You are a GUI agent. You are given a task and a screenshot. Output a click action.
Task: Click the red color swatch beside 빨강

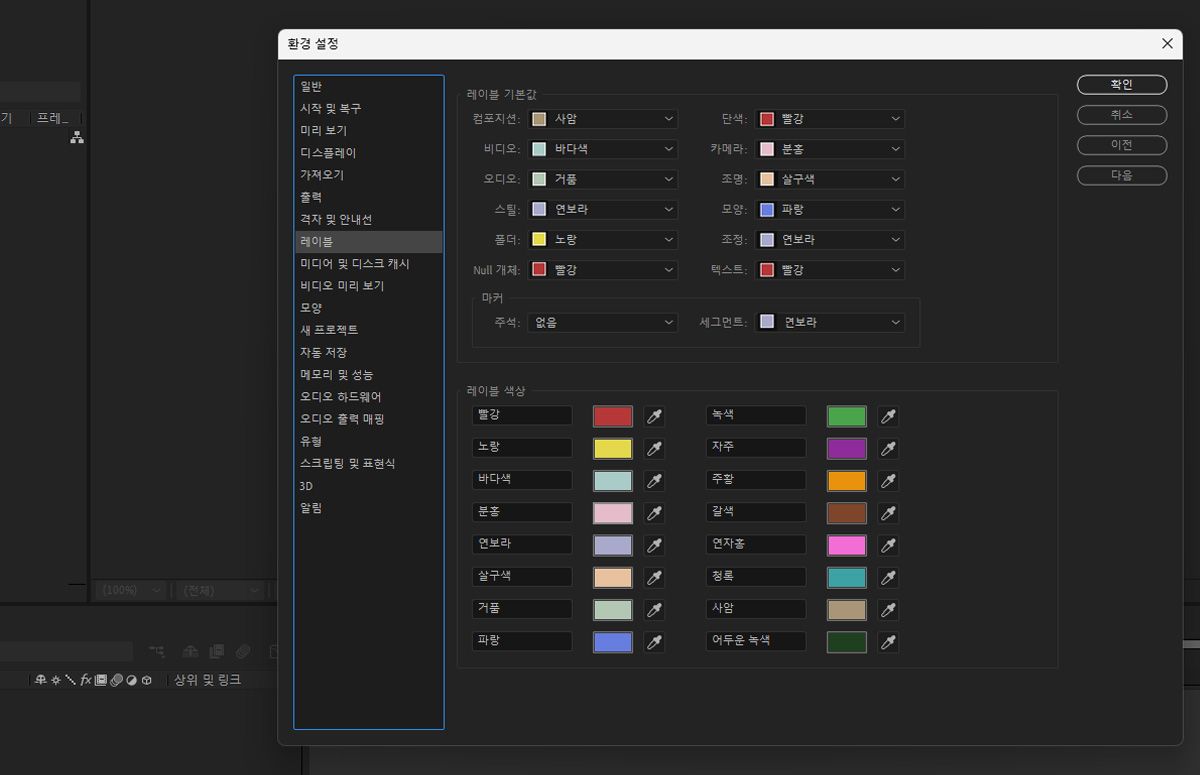click(613, 416)
